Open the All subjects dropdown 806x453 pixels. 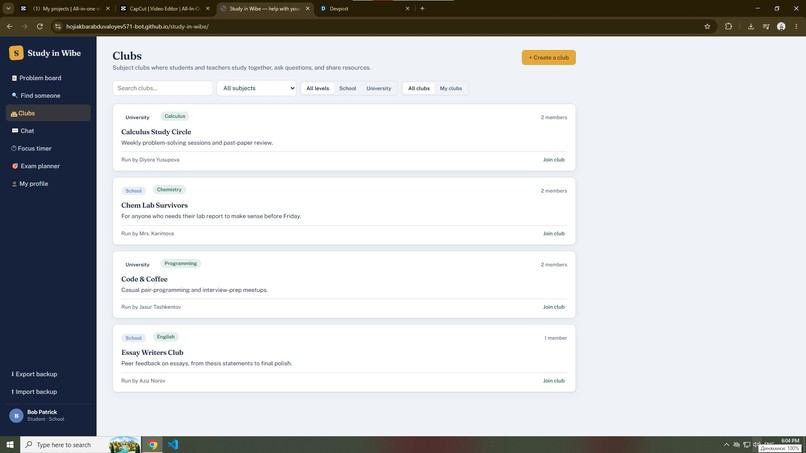[257, 88]
